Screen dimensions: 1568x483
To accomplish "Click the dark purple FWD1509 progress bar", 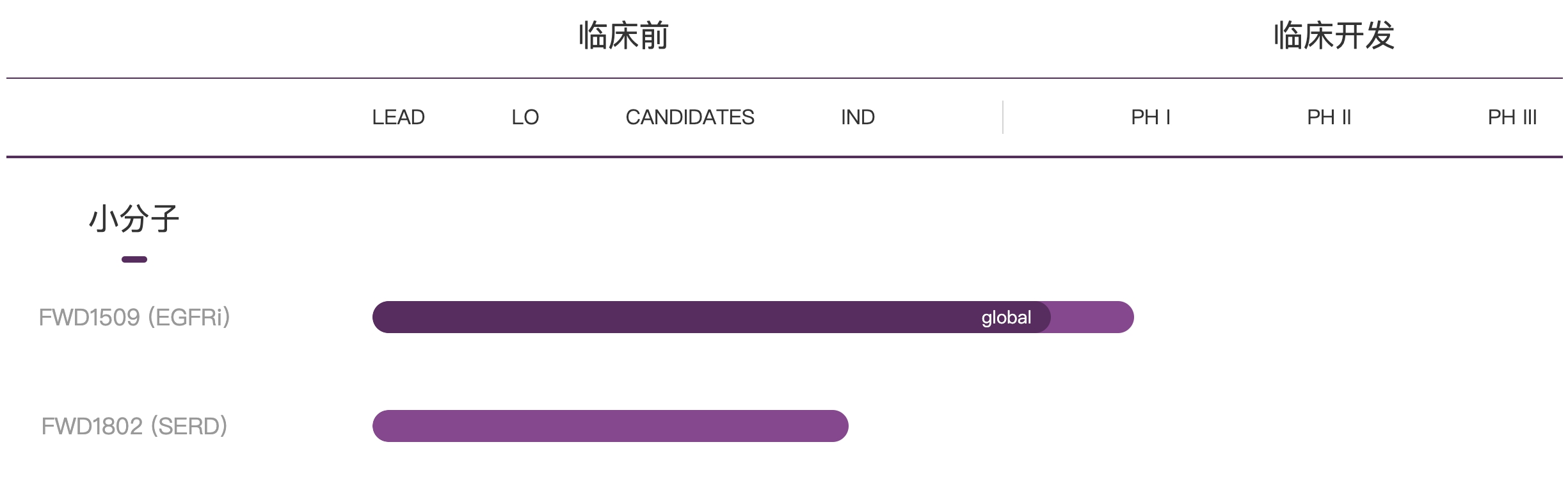I will click(x=672, y=318).
